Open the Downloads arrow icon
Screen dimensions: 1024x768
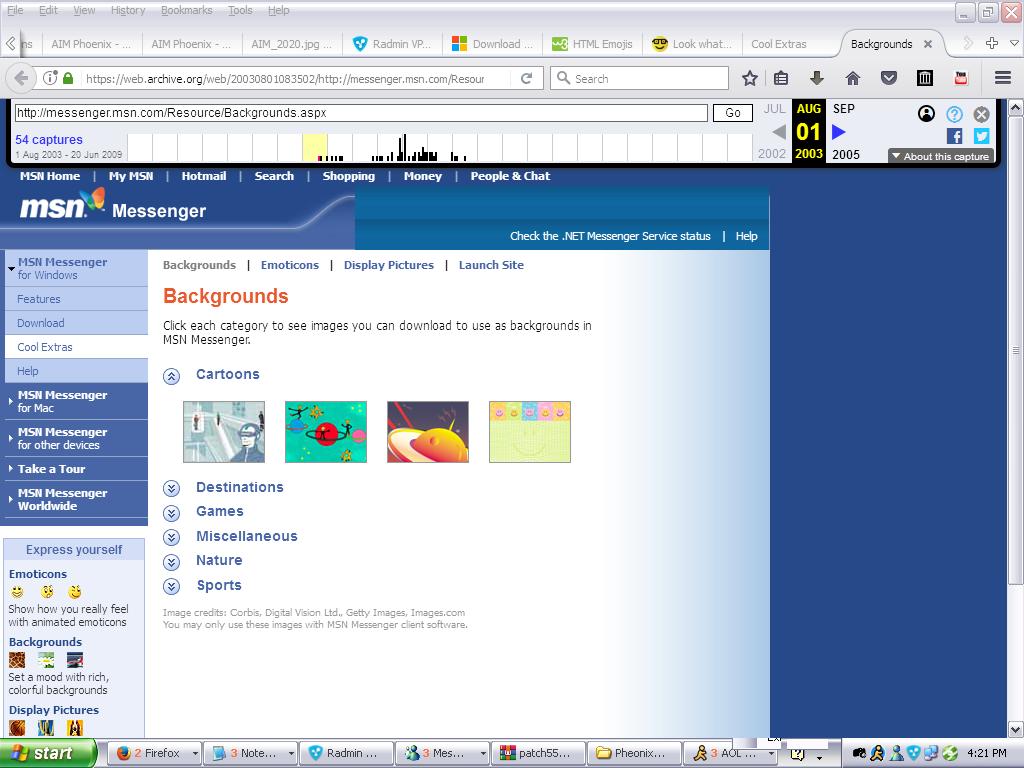[816, 78]
